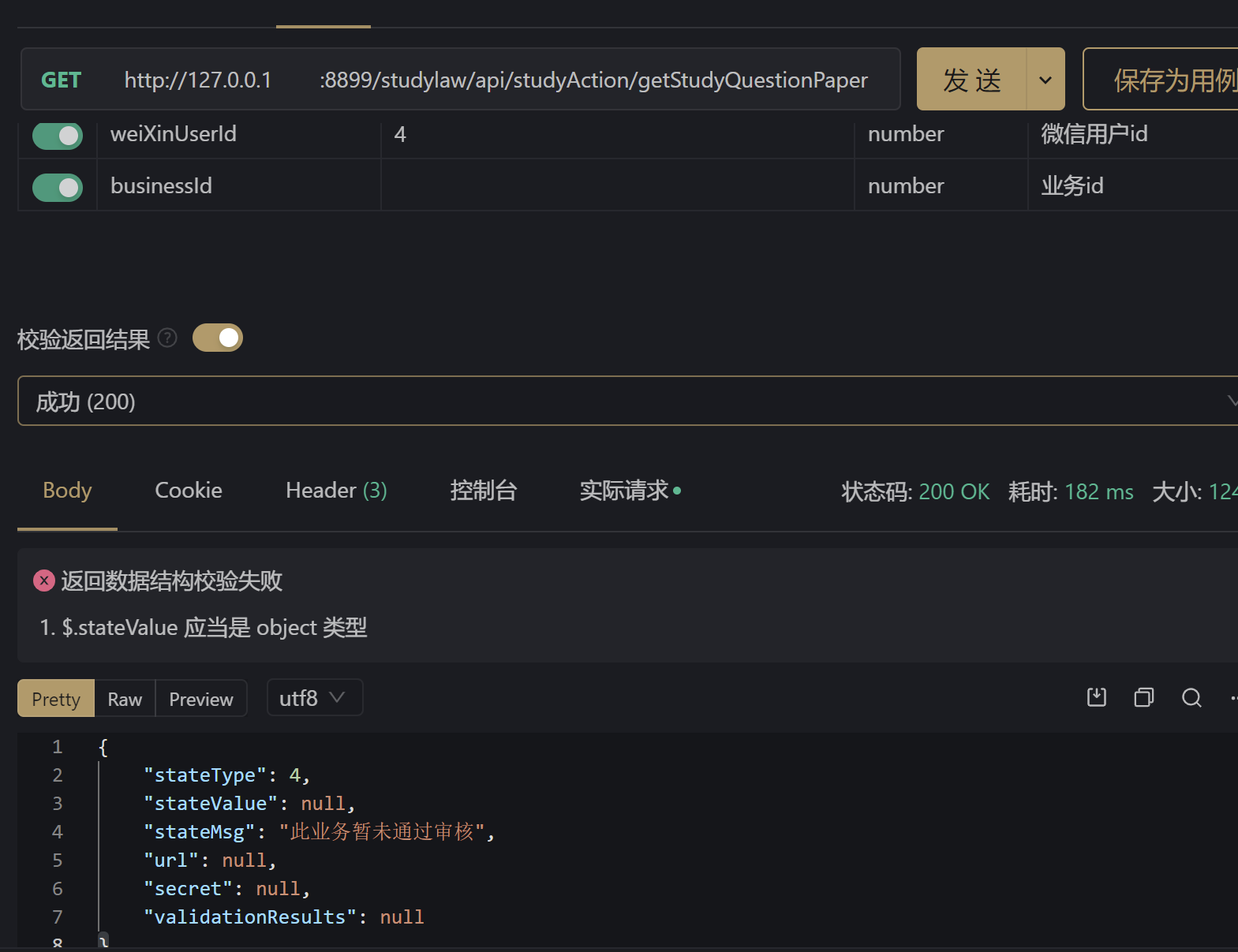1238x952 pixels.
Task: Open search in response body
Action: tap(1191, 697)
